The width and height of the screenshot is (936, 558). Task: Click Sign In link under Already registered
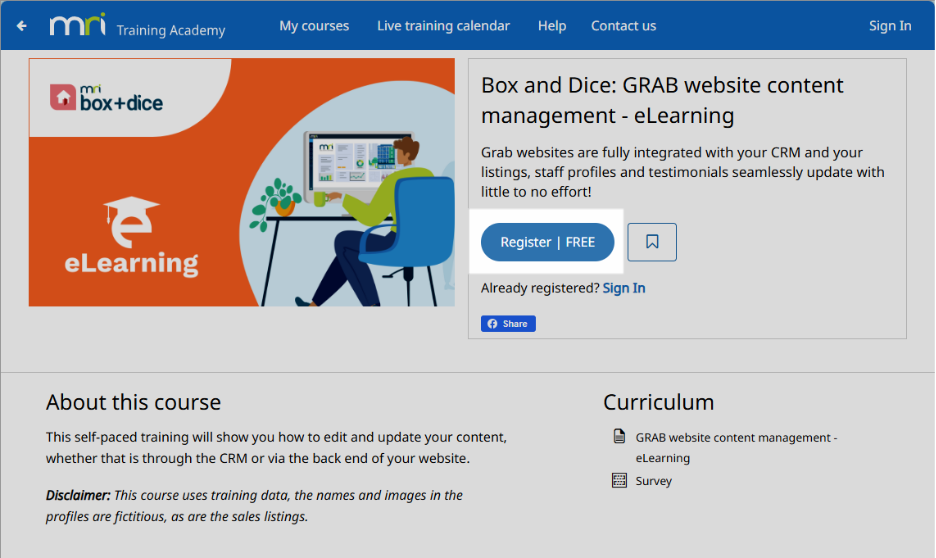tap(624, 288)
